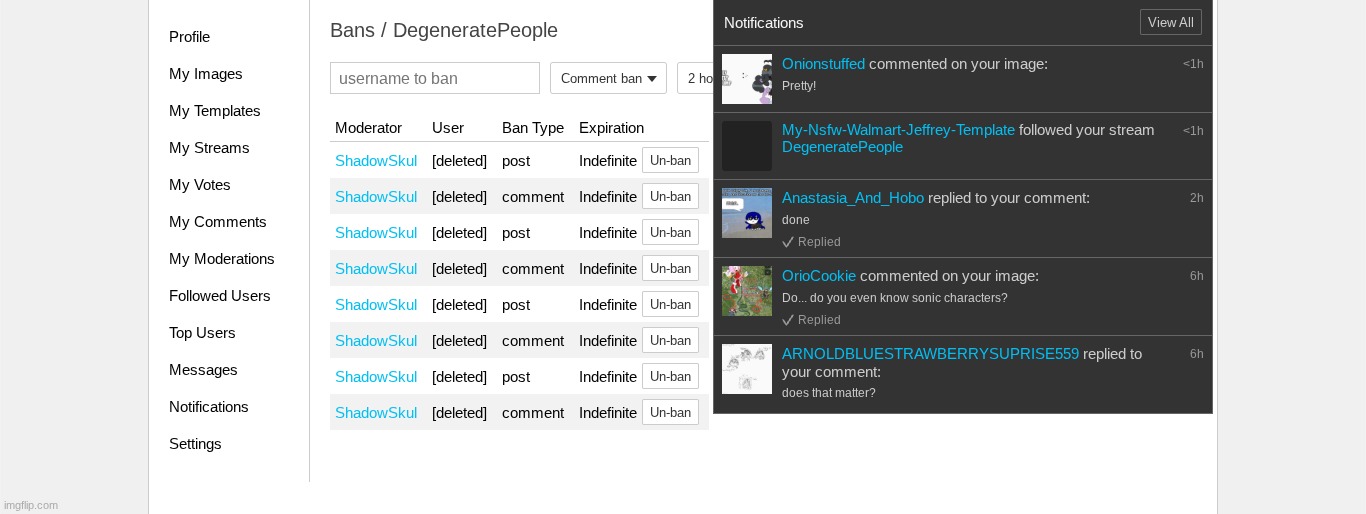Open Anastasia_And_Hobo profile link
Viewport: 1366px width, 514px height.
click(x=853, y=198)
